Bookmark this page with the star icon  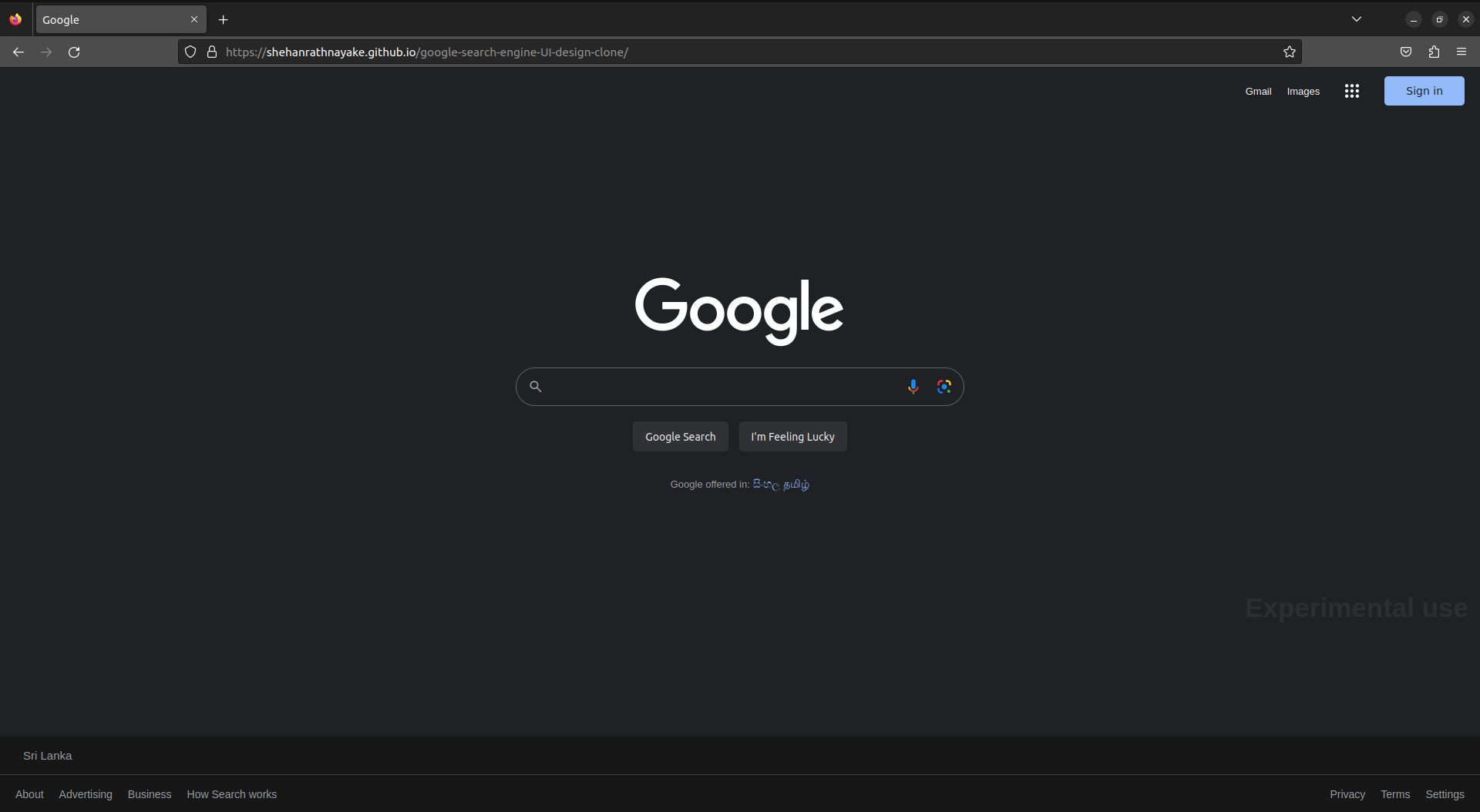pos(1290,52)
